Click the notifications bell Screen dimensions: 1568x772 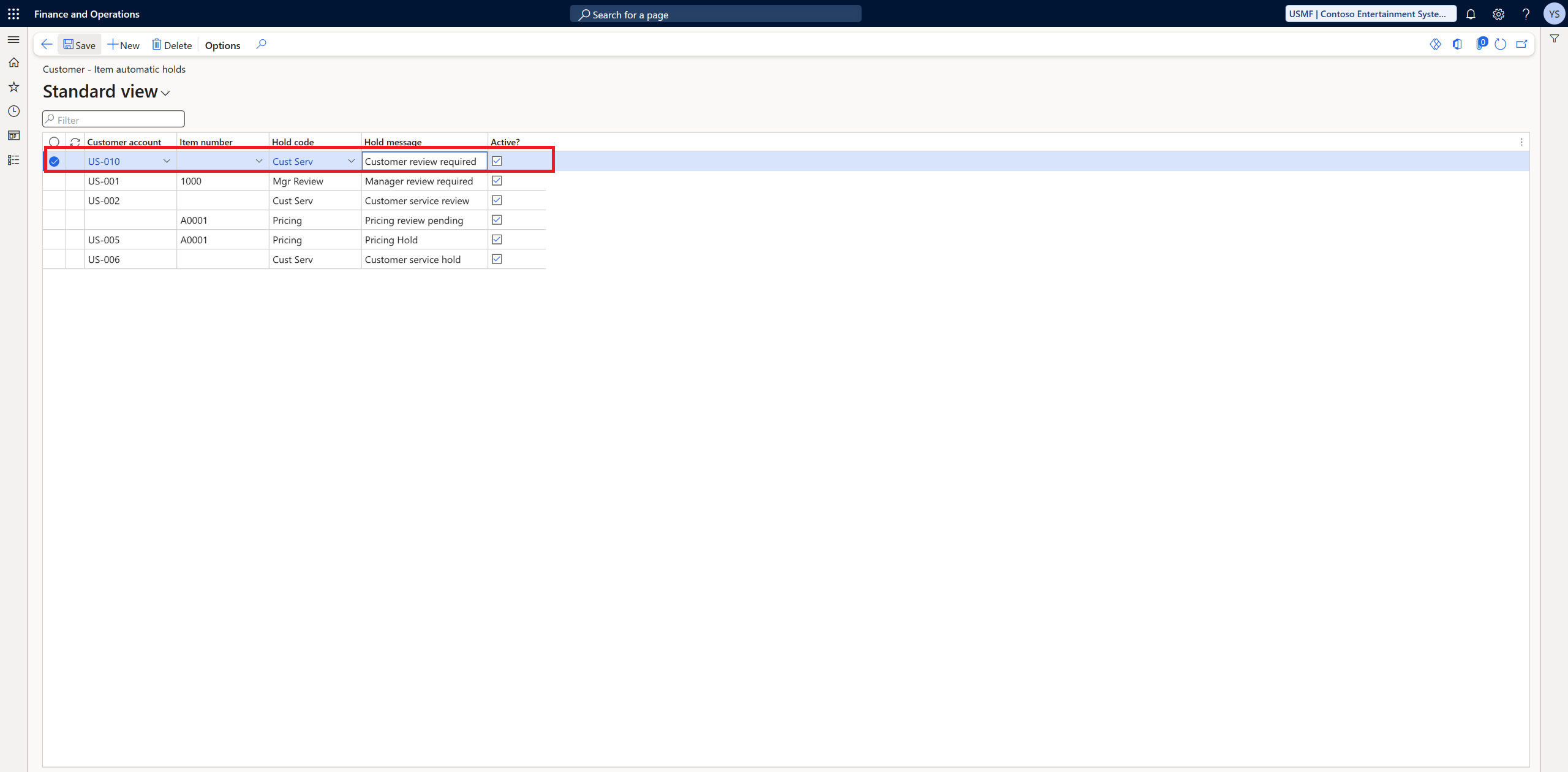[x=1471, y=13]
